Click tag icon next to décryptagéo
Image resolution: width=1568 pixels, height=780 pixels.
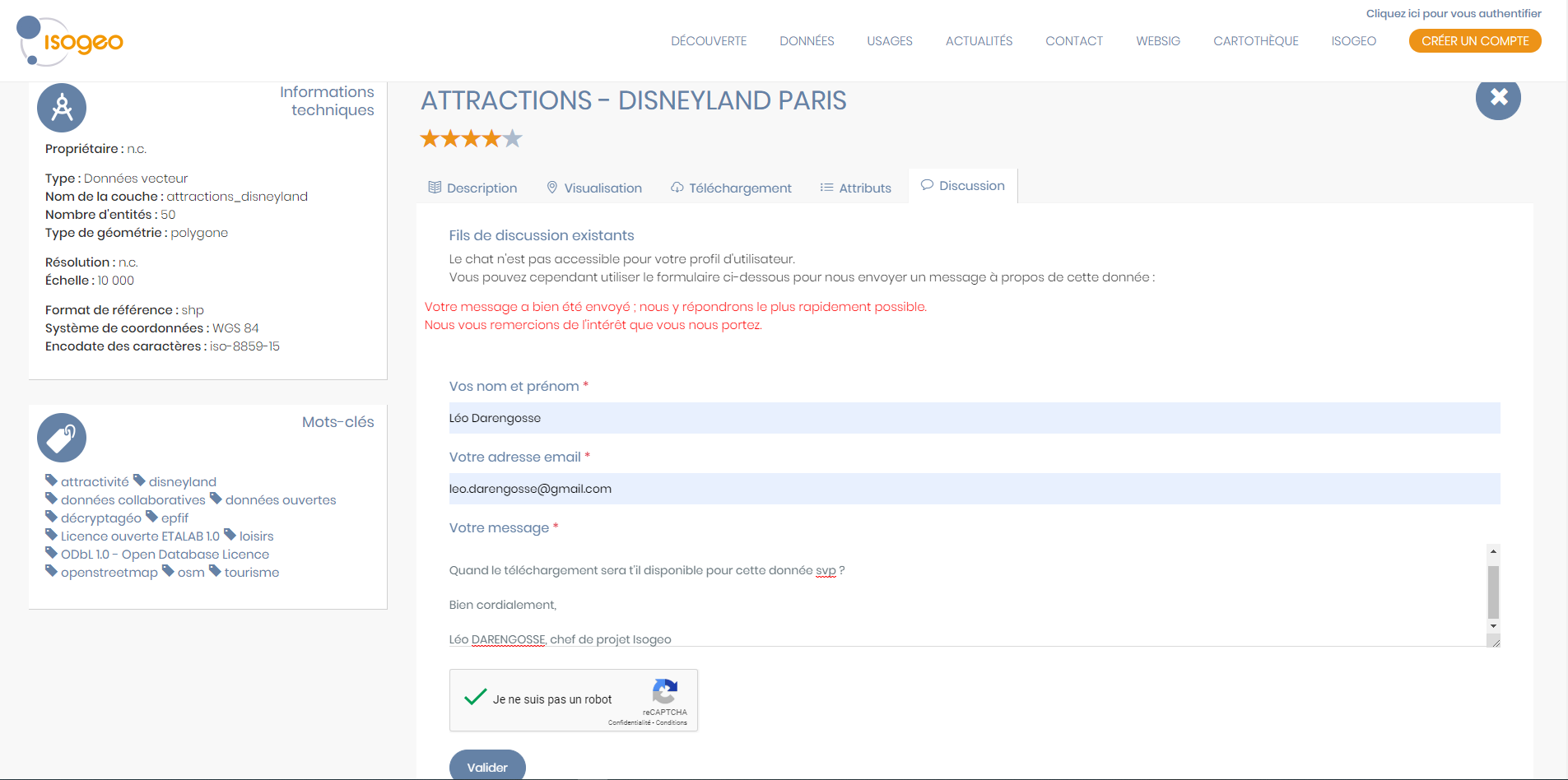pyautogui.click(x=51, y=517)
